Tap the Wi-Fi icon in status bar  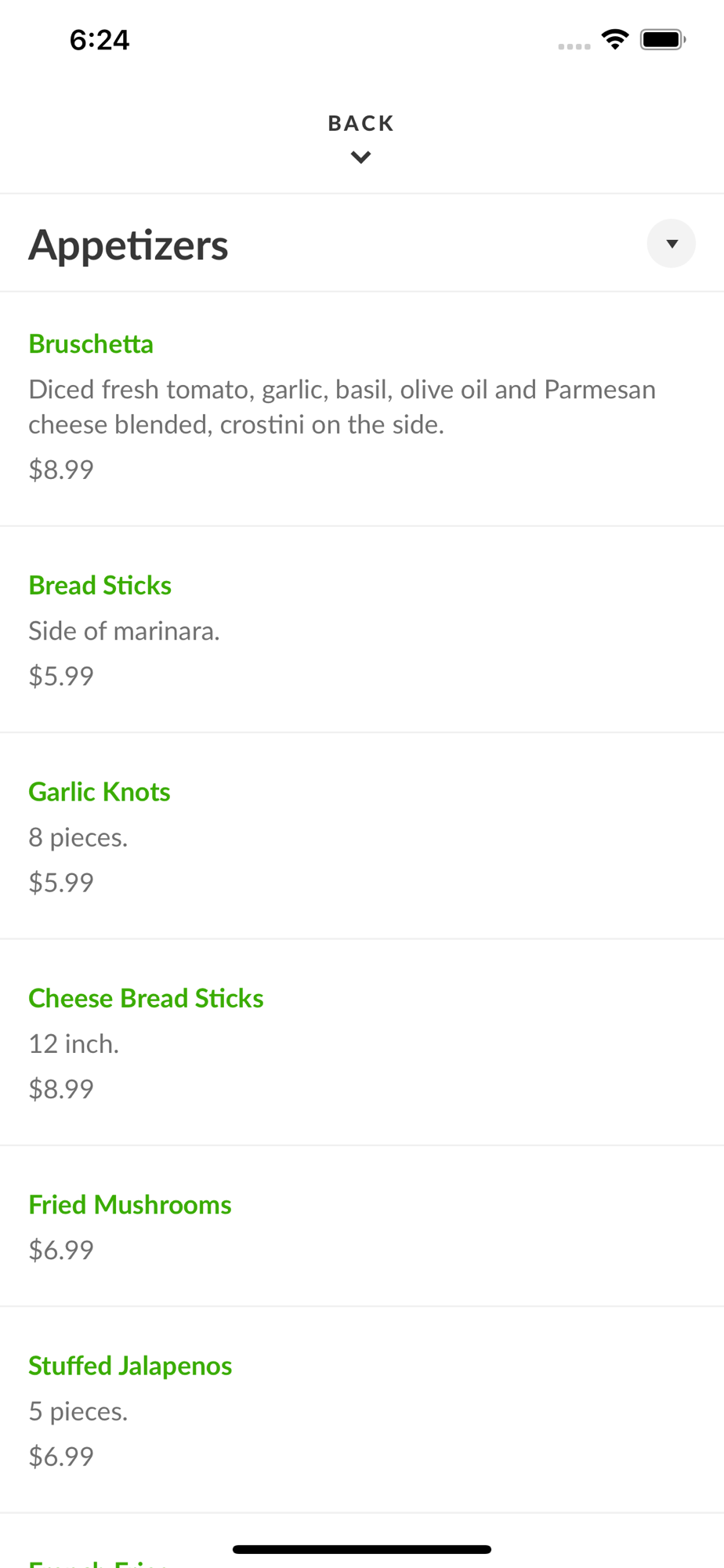pyautogui.click(x=615, y=39)
